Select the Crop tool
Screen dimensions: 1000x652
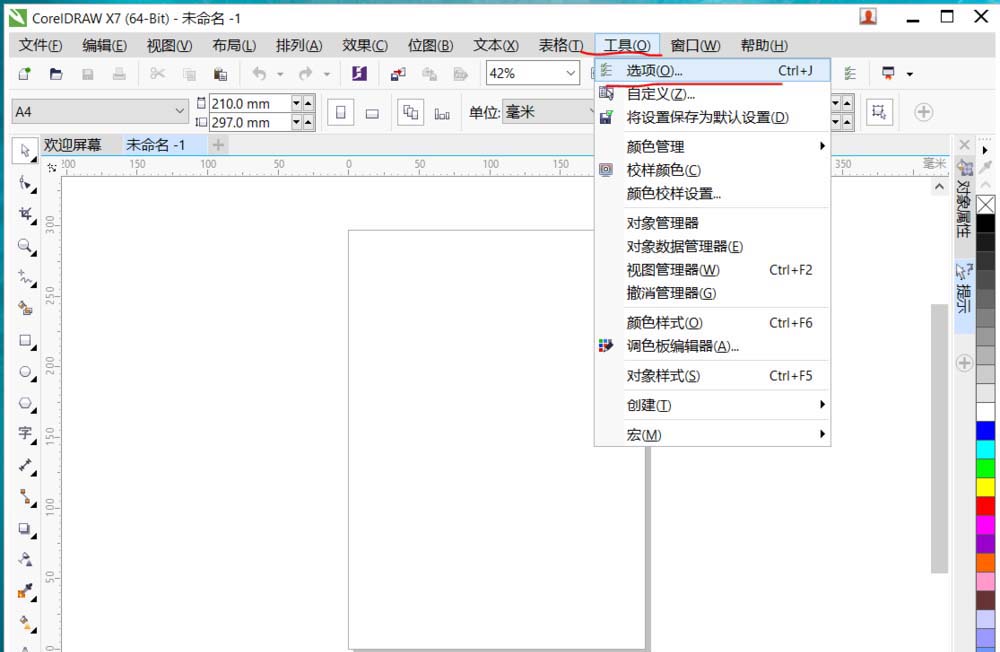26,214
